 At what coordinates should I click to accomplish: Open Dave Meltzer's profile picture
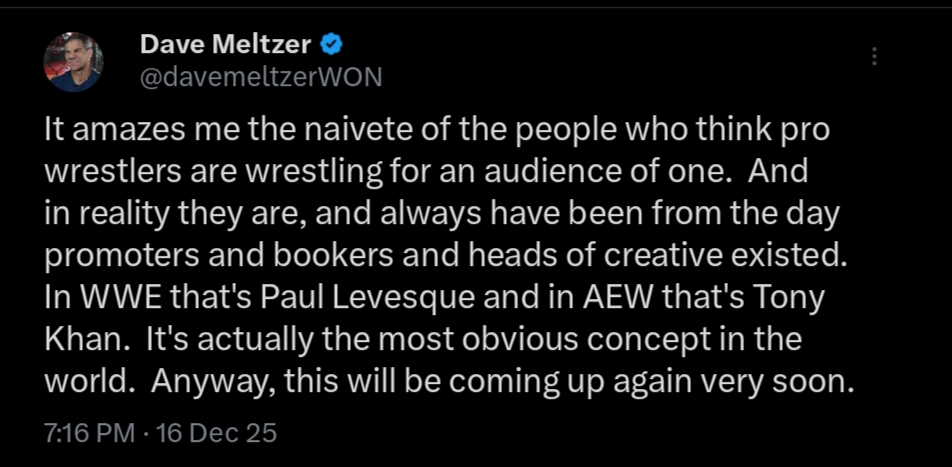(x=73, y=62)
